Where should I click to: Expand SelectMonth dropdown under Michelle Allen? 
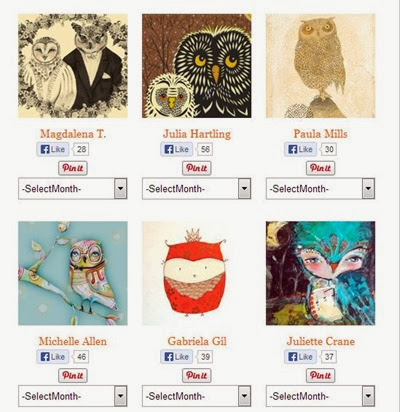[x=73, y=396]
